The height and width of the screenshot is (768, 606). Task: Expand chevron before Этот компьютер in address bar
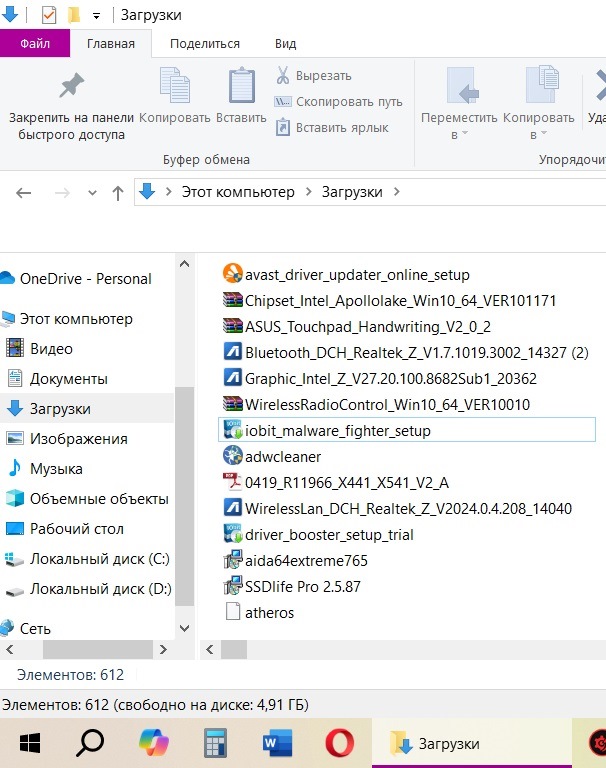(169, 192)
